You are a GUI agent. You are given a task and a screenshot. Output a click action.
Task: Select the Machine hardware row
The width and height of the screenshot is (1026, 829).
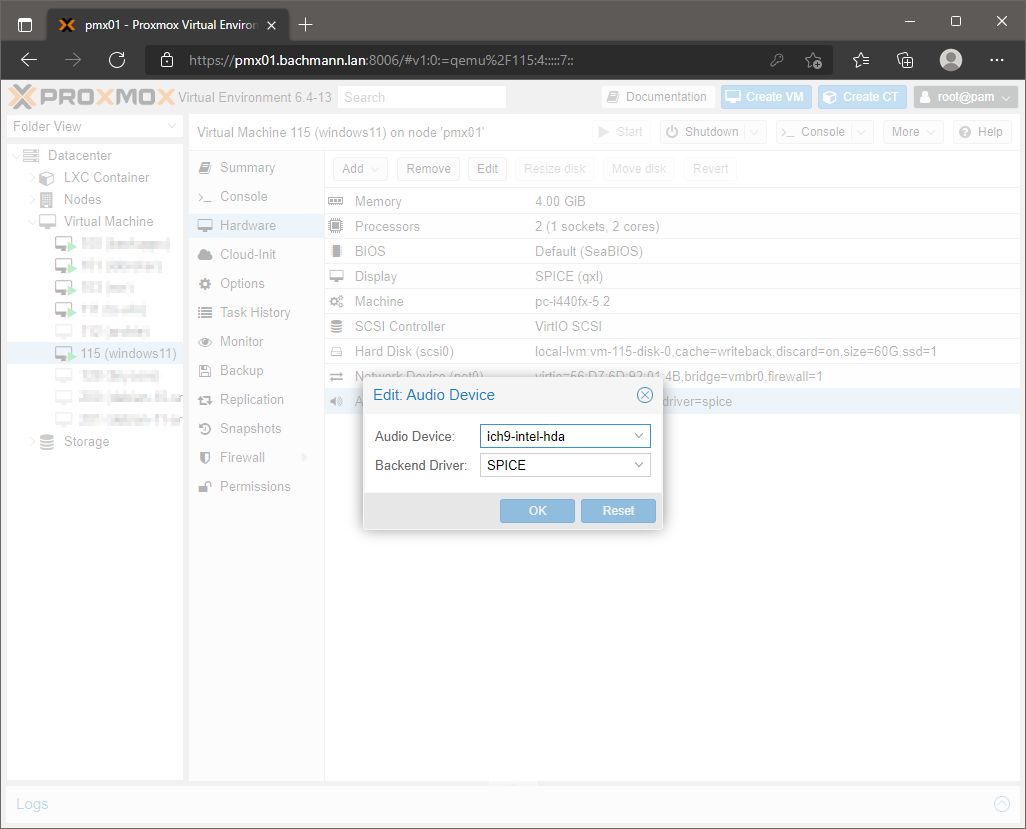coord(672,302)
